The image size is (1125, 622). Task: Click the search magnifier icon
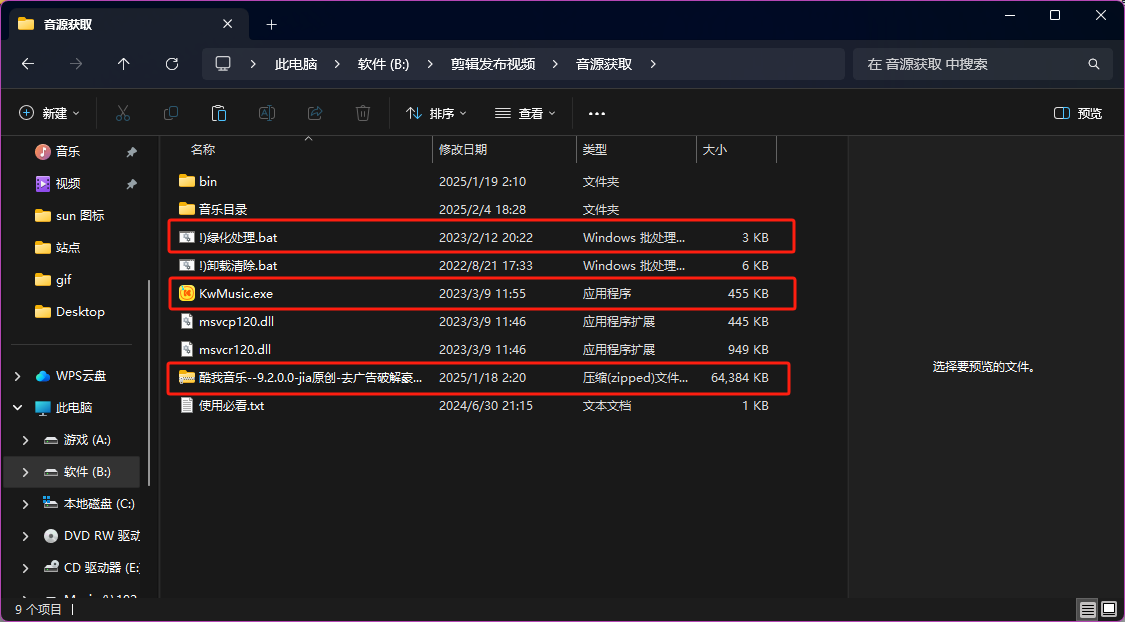[1094, 64]
